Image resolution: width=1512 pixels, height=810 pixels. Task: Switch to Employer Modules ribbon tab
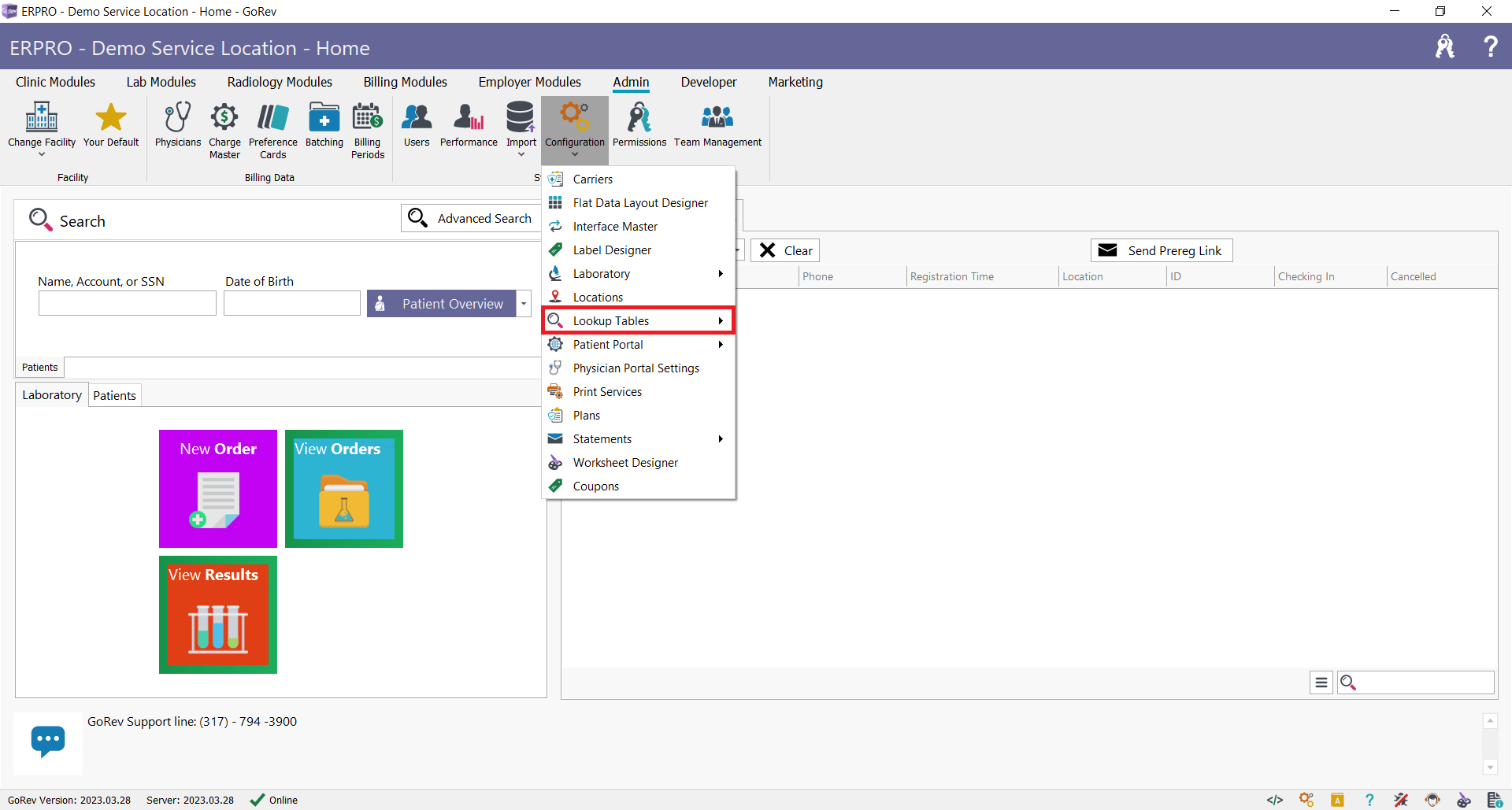click(x=529, y=82)
